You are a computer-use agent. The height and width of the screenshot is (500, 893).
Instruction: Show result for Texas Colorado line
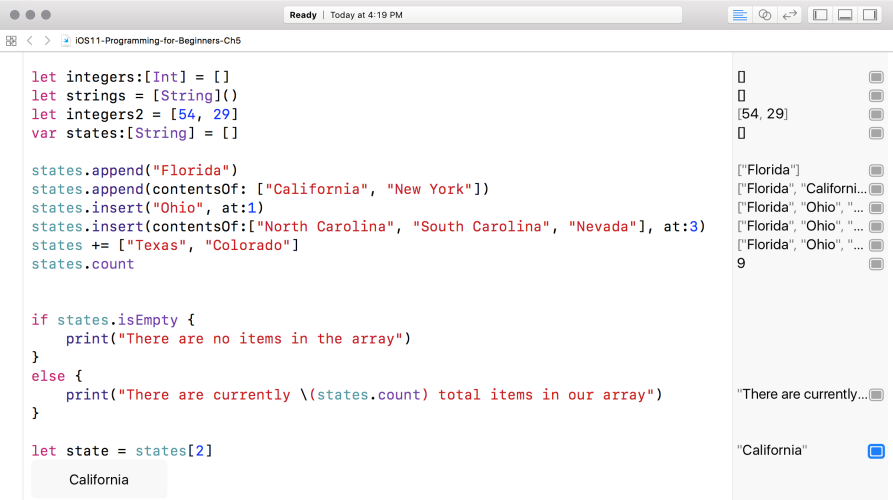click(x=876, y=245)
